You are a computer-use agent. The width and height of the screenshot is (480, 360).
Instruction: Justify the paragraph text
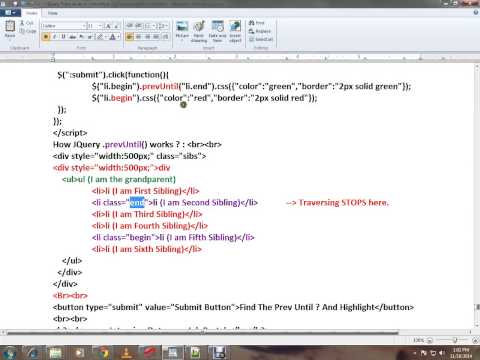[x=156, y=37]
